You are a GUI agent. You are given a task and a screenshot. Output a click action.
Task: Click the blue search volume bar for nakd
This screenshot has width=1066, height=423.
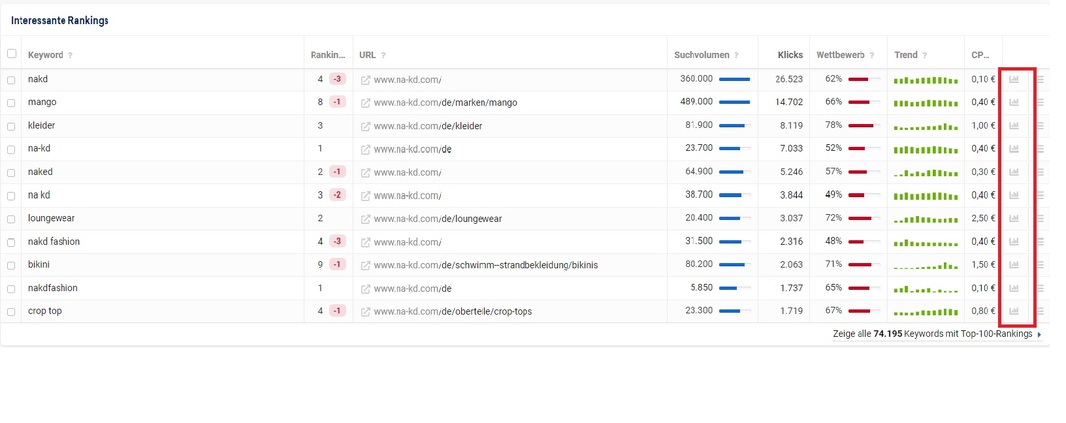pos(734,80)
